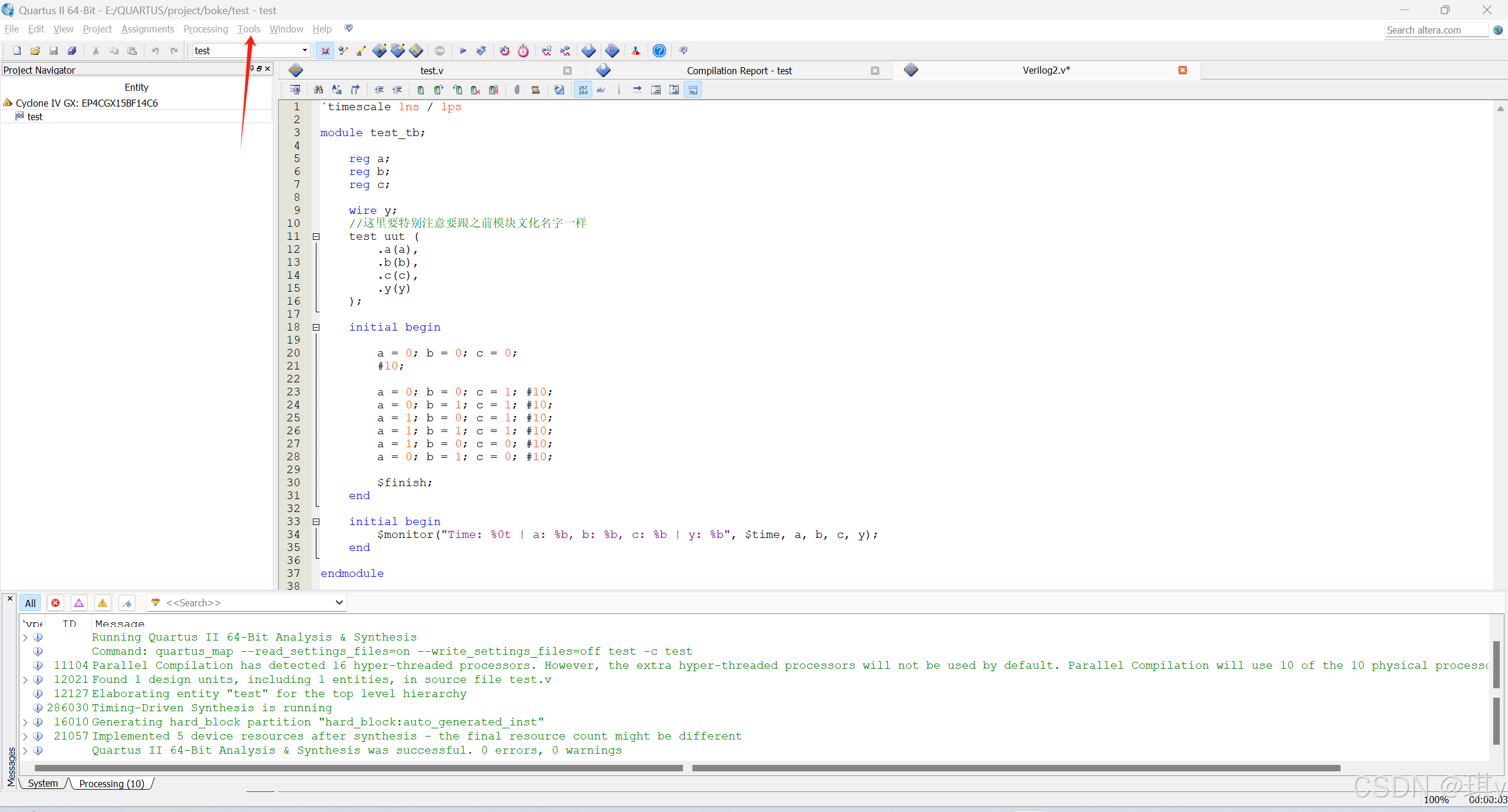Click the Search altera.com field

pyautogui.click(x=1436, y=30)
